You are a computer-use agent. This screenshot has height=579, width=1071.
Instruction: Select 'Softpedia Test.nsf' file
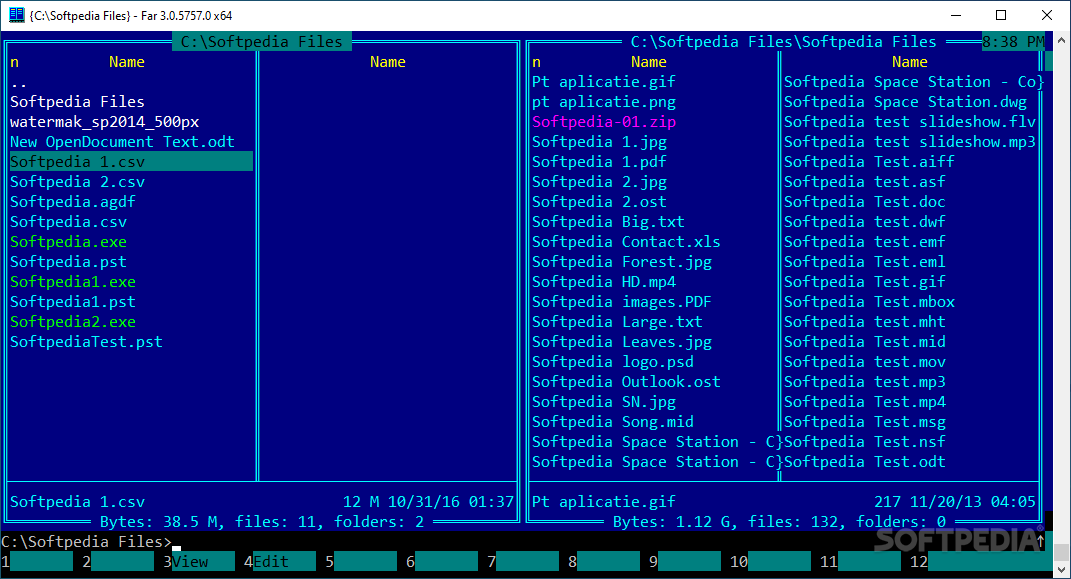tap(865, 442)
